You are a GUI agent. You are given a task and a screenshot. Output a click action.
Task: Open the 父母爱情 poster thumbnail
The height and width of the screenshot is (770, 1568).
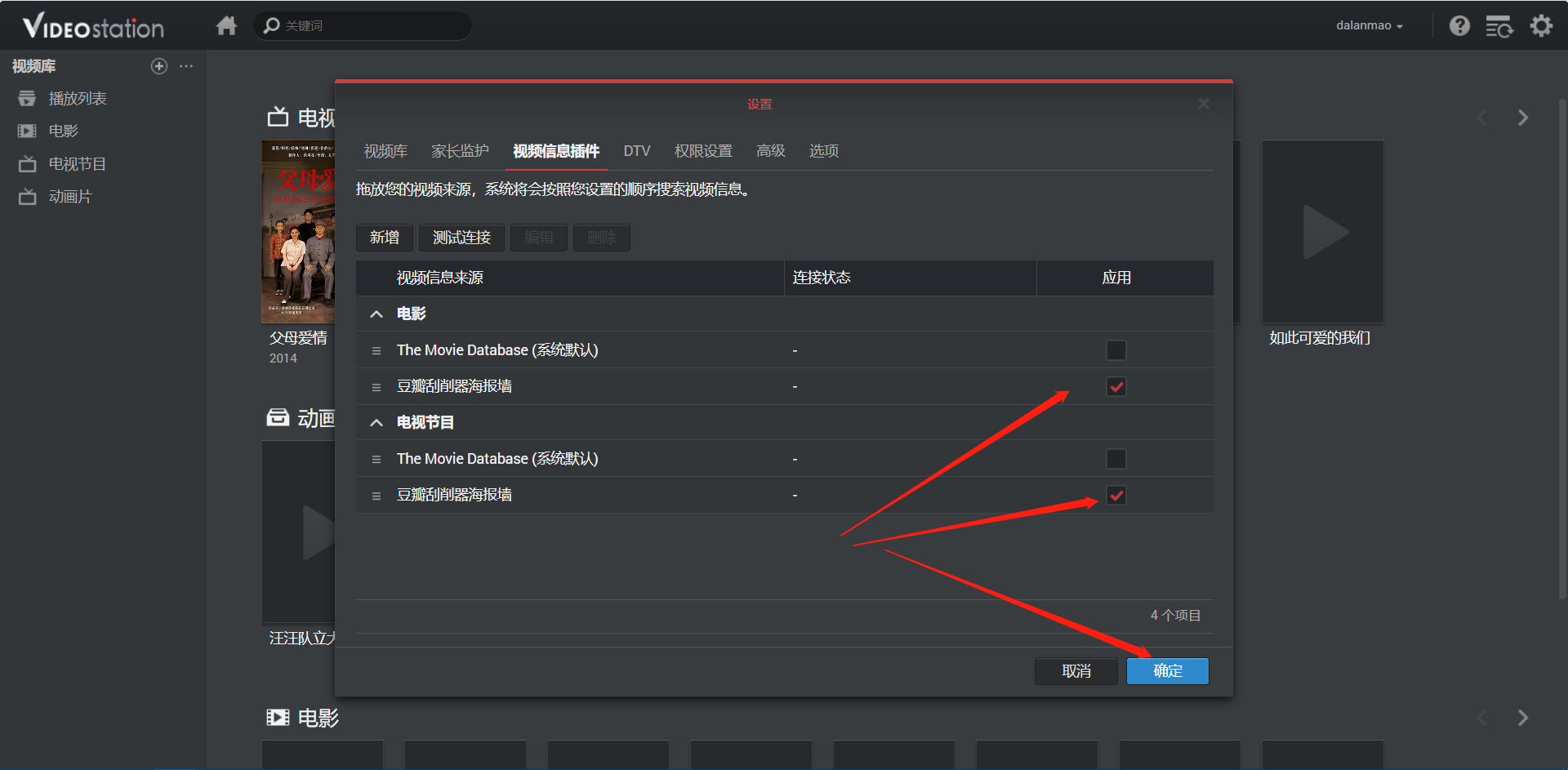point(298,232)
